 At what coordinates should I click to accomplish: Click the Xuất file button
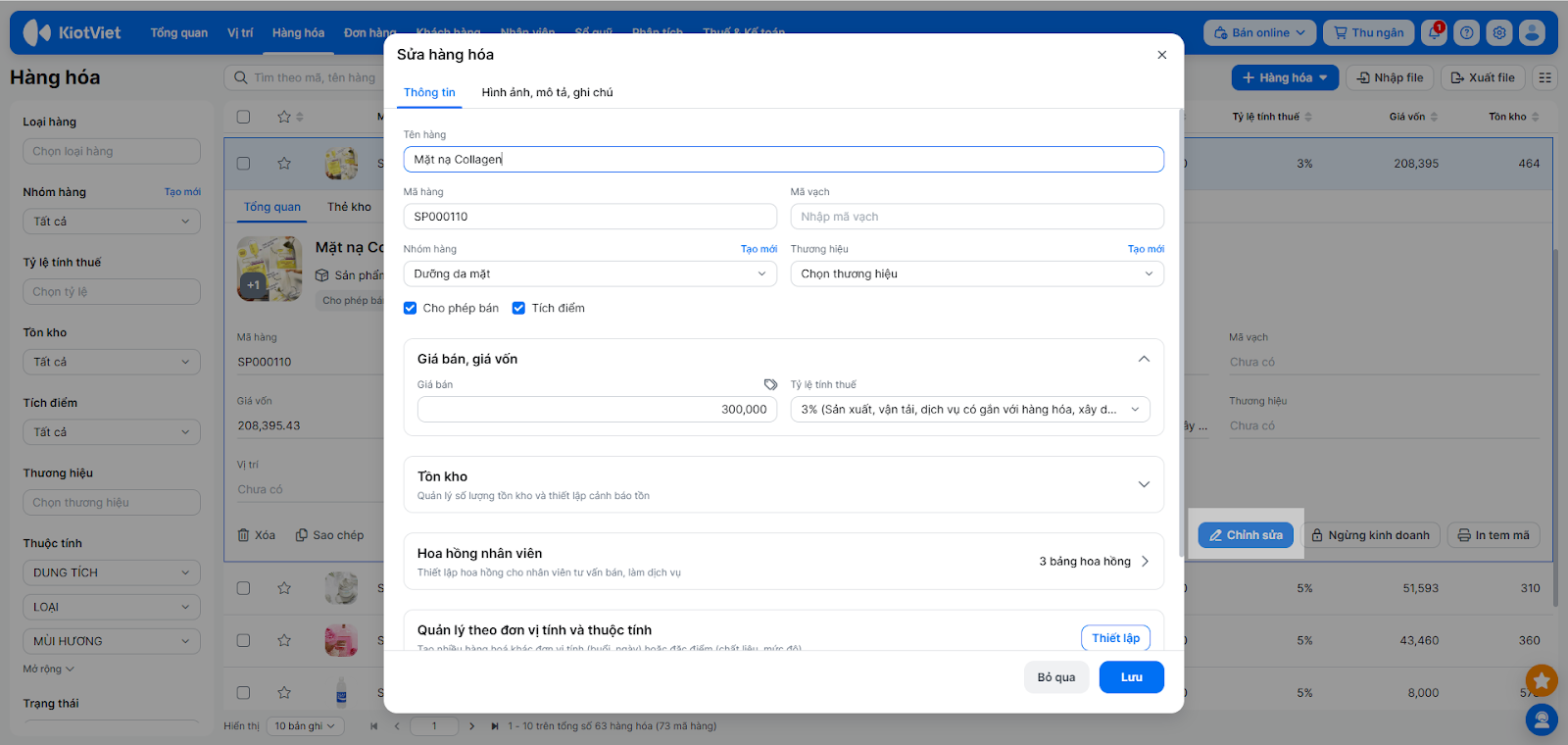pos(1483,77)
